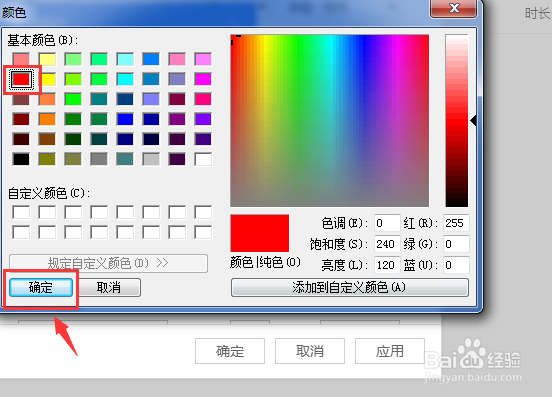Choose the pure lime green swatch in third row

point(73,99)
